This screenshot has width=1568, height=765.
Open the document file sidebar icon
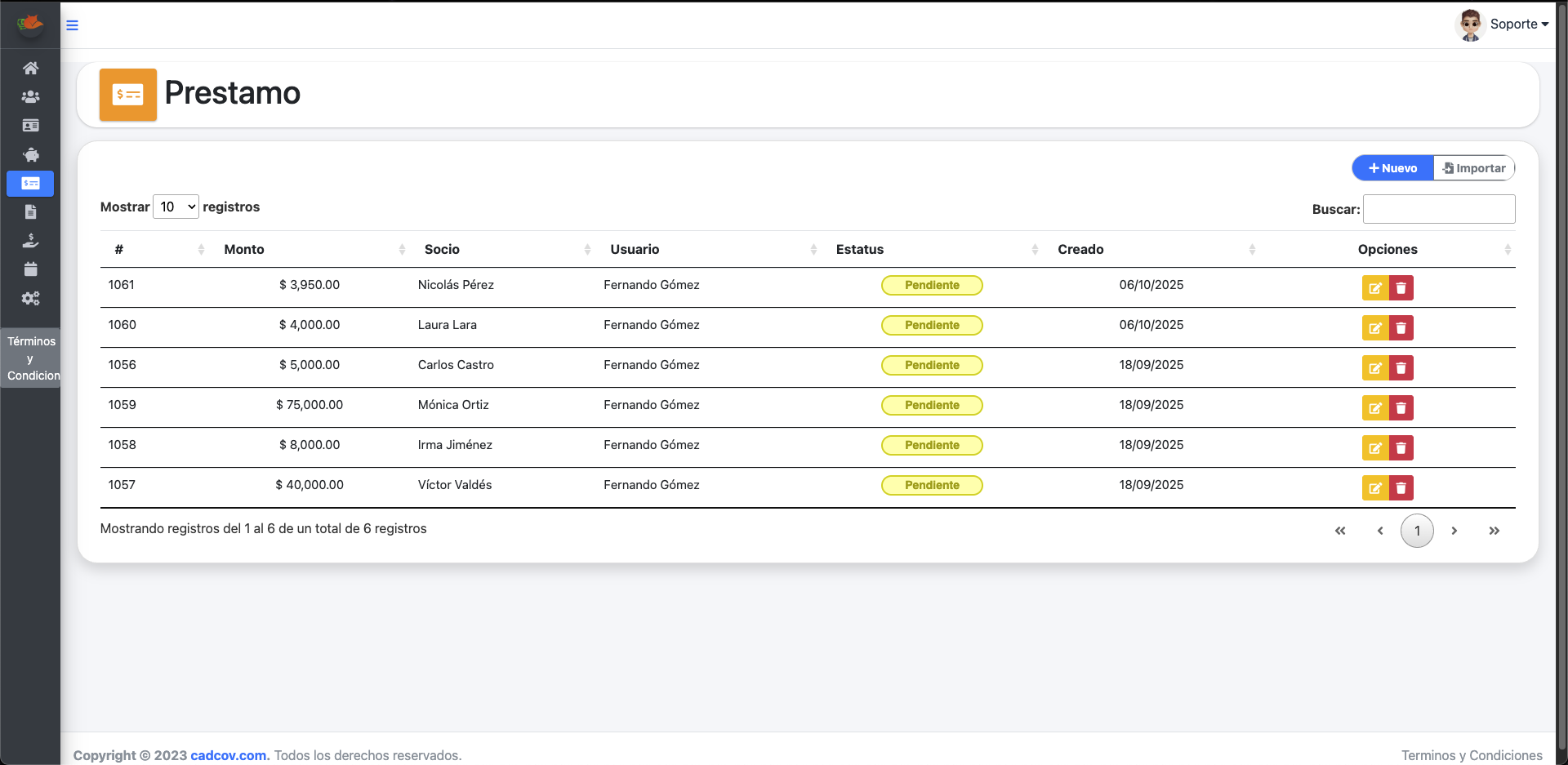click(x=30, y=212)
